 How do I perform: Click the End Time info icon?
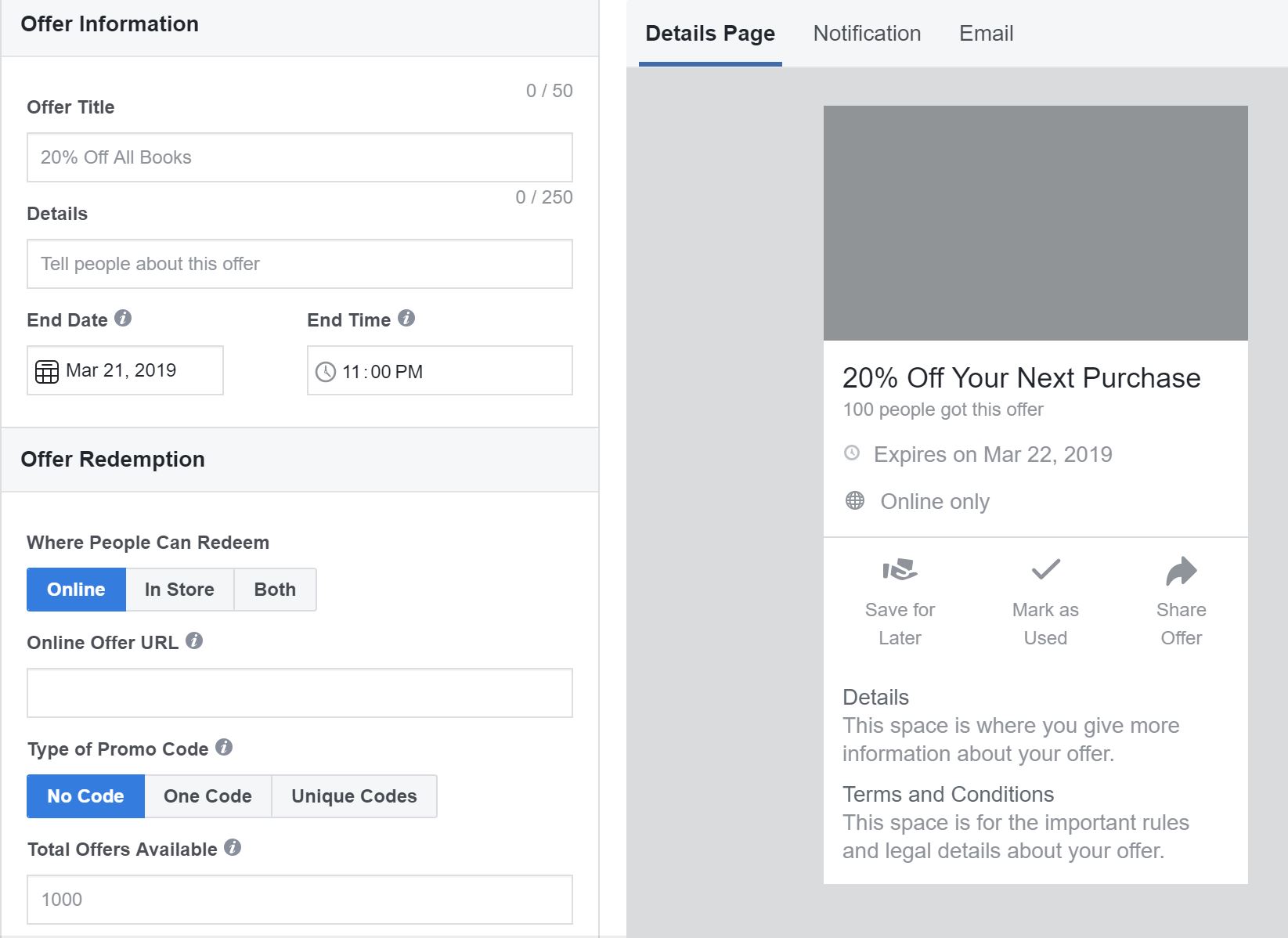click(x=406, y=318)
